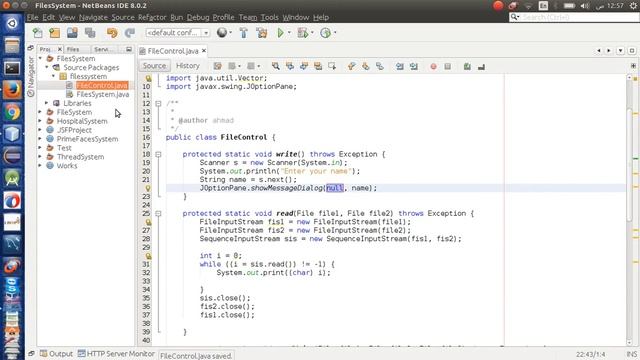Click the Last Edit icon in editor toolbar
Image resolution: width=640 pixels, height=360 pixels.
(218, 66)
